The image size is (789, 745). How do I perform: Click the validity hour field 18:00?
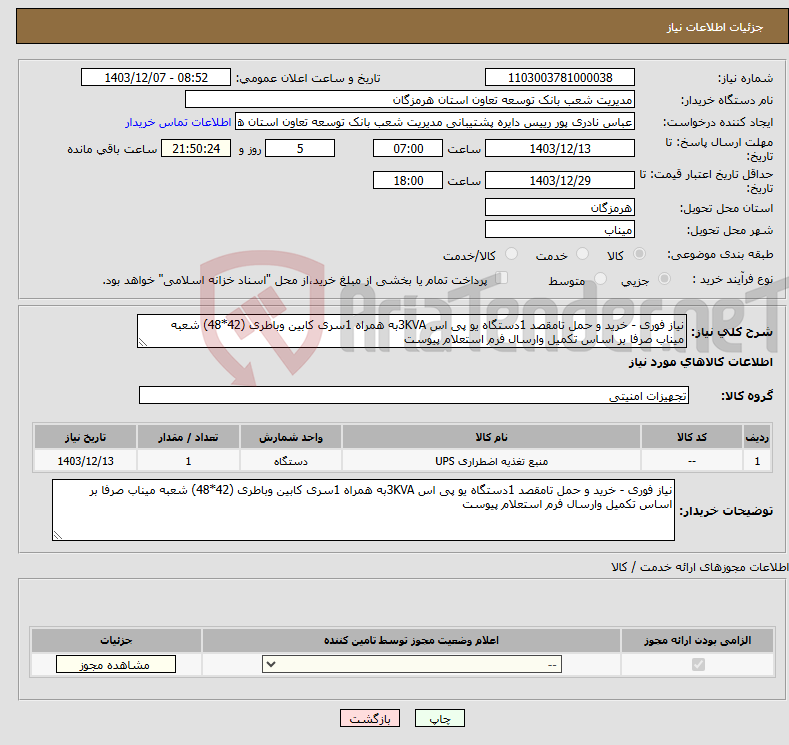(x=408, y=180)
